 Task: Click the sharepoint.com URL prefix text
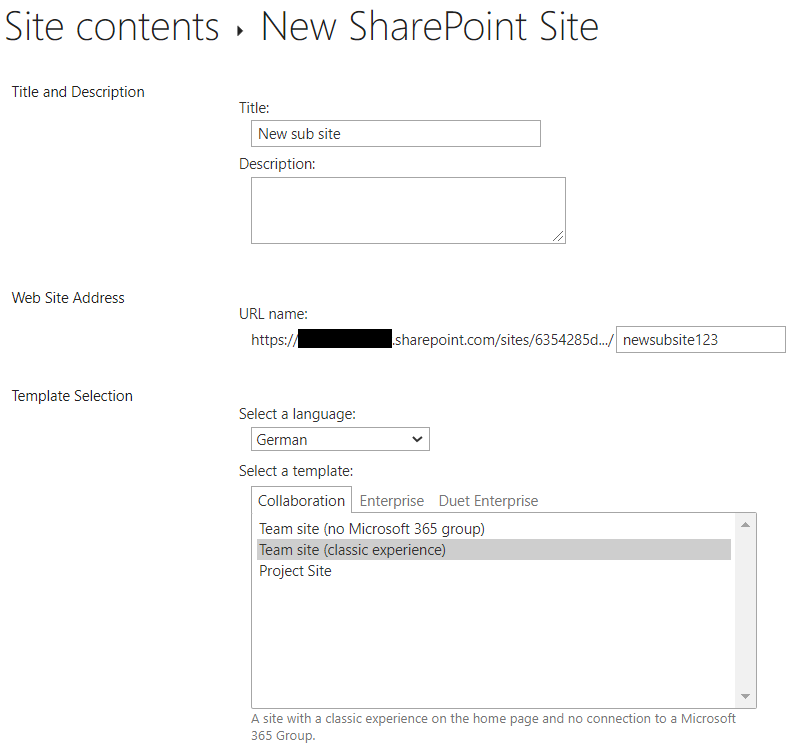pyautogui.click(x=432, y=340)
